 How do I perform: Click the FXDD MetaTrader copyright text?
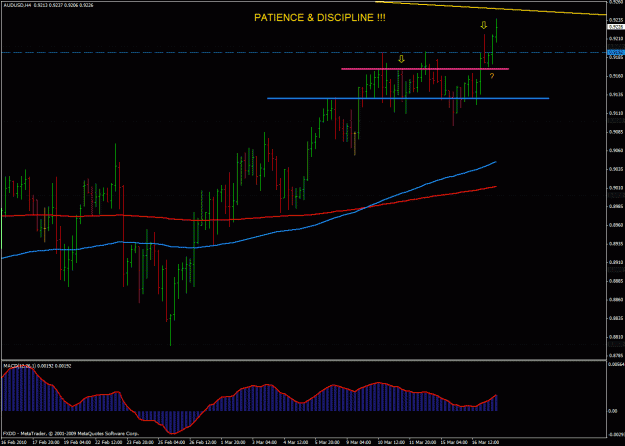71,433
